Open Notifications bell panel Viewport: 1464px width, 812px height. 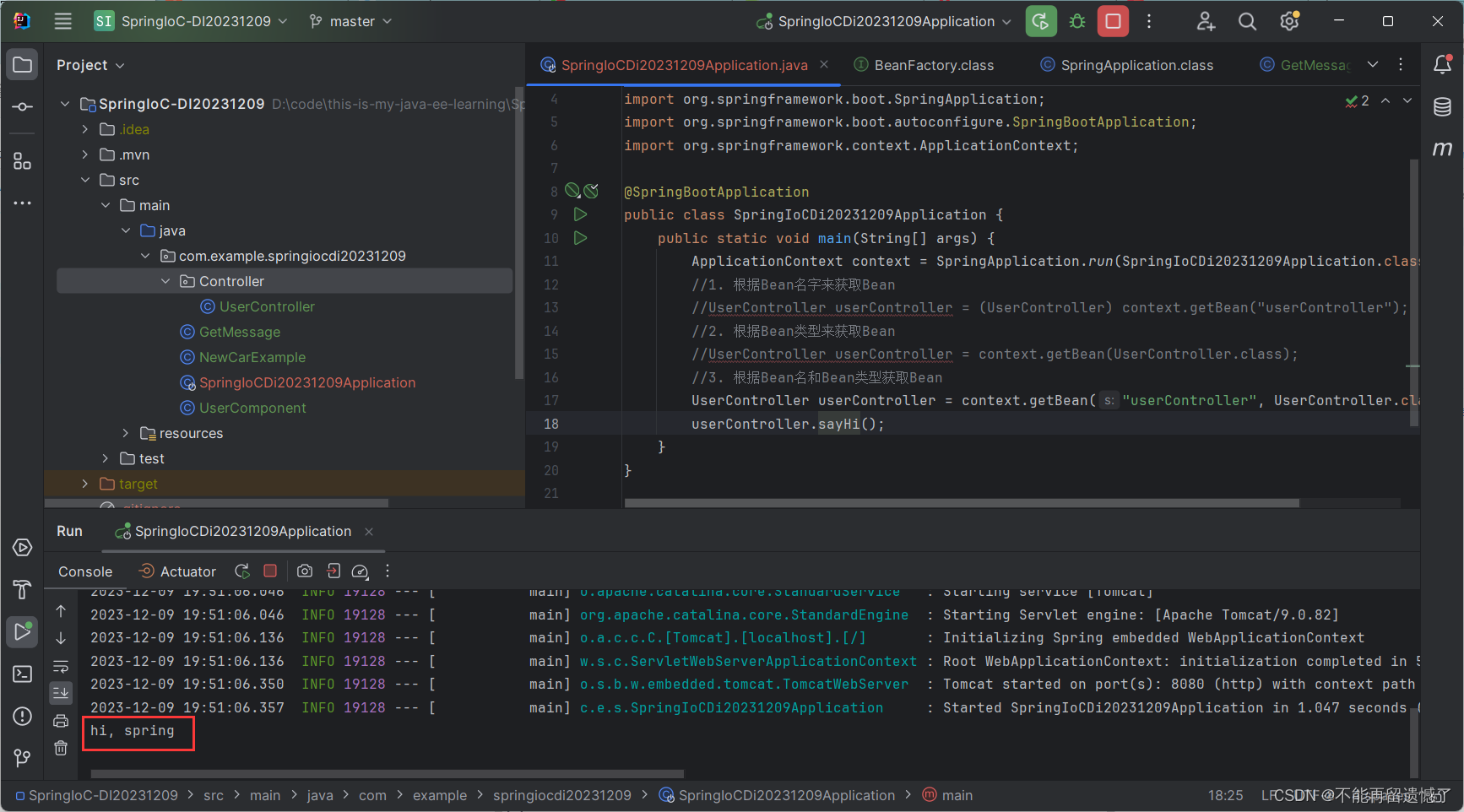pyautogui.click(x=1443, y=64)
